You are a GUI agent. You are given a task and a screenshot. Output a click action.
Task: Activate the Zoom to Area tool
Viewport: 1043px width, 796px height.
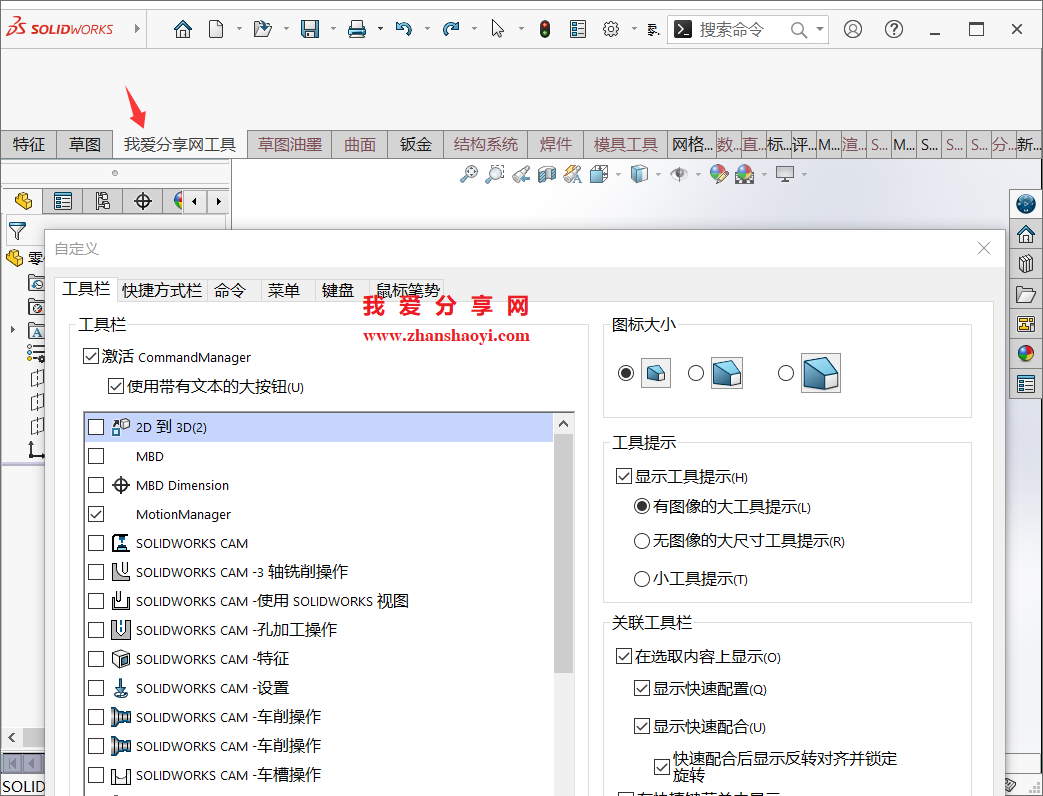click(x=493, y=173)
